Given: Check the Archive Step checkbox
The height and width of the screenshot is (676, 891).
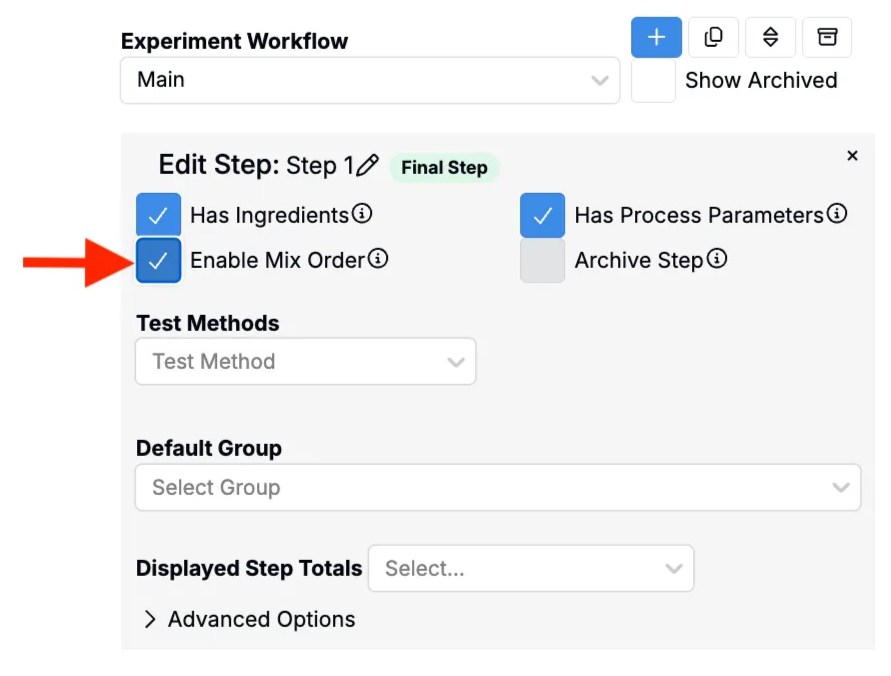Looking at the screenshot, I should coord(542,261).
